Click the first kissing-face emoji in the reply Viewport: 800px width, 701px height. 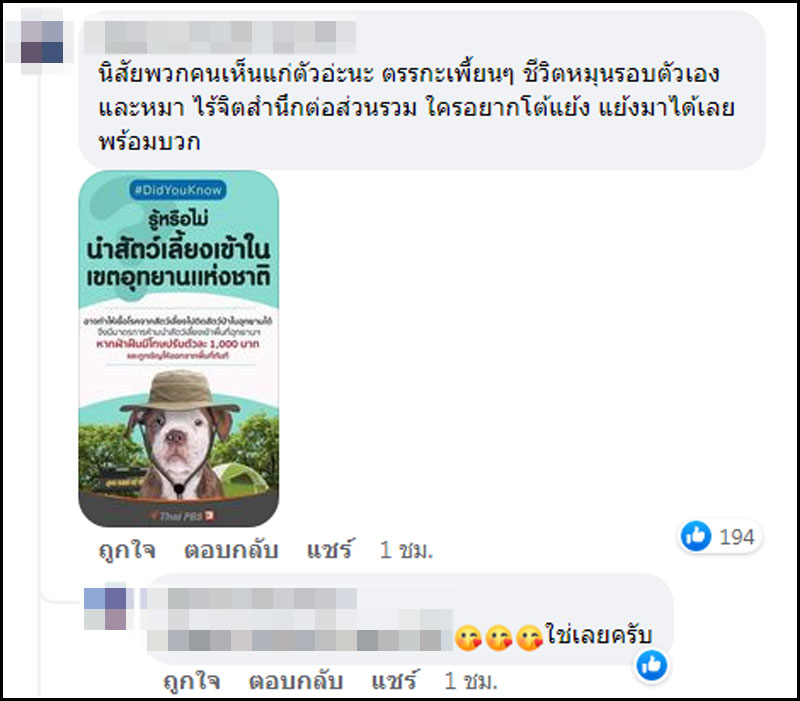468,638
